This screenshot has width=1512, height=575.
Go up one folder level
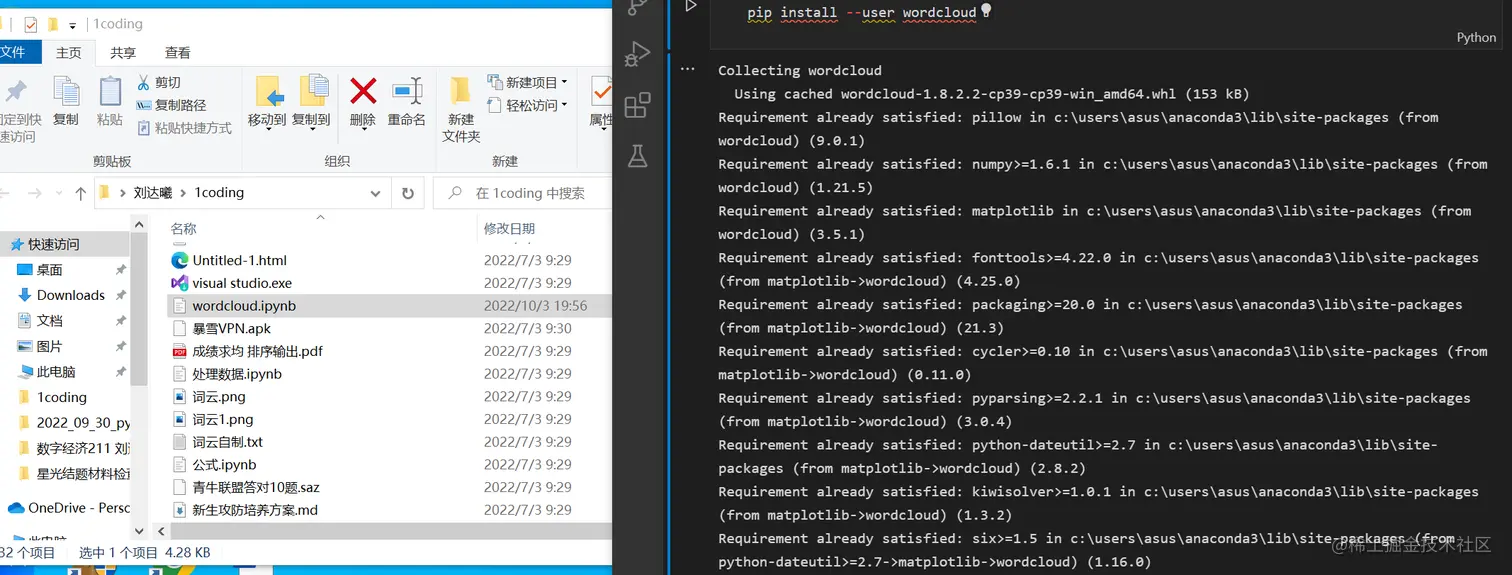pos(81,193)
